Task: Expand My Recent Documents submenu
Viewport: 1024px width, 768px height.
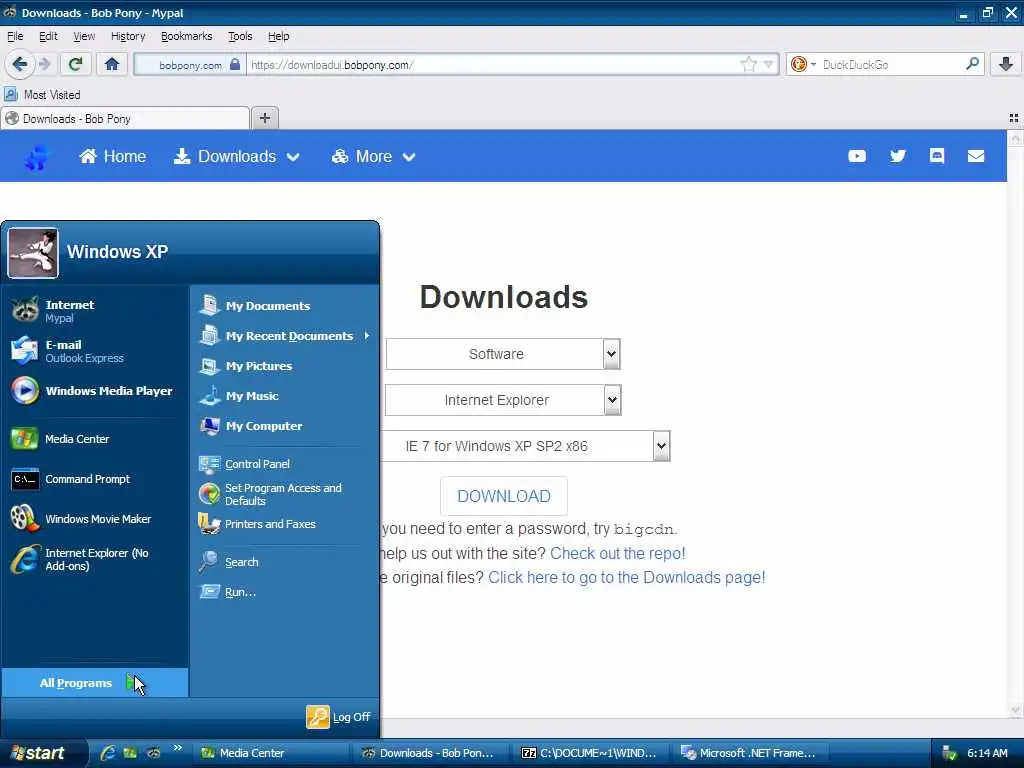Action: click(x=285, y=336)
